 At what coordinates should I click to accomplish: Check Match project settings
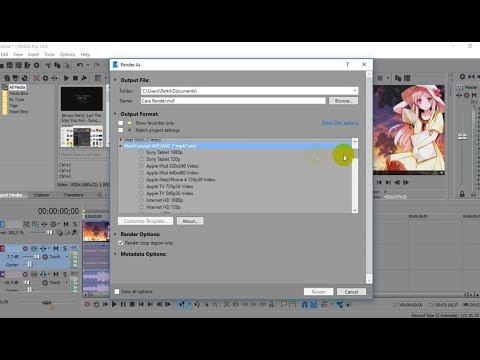pos(121,130)
